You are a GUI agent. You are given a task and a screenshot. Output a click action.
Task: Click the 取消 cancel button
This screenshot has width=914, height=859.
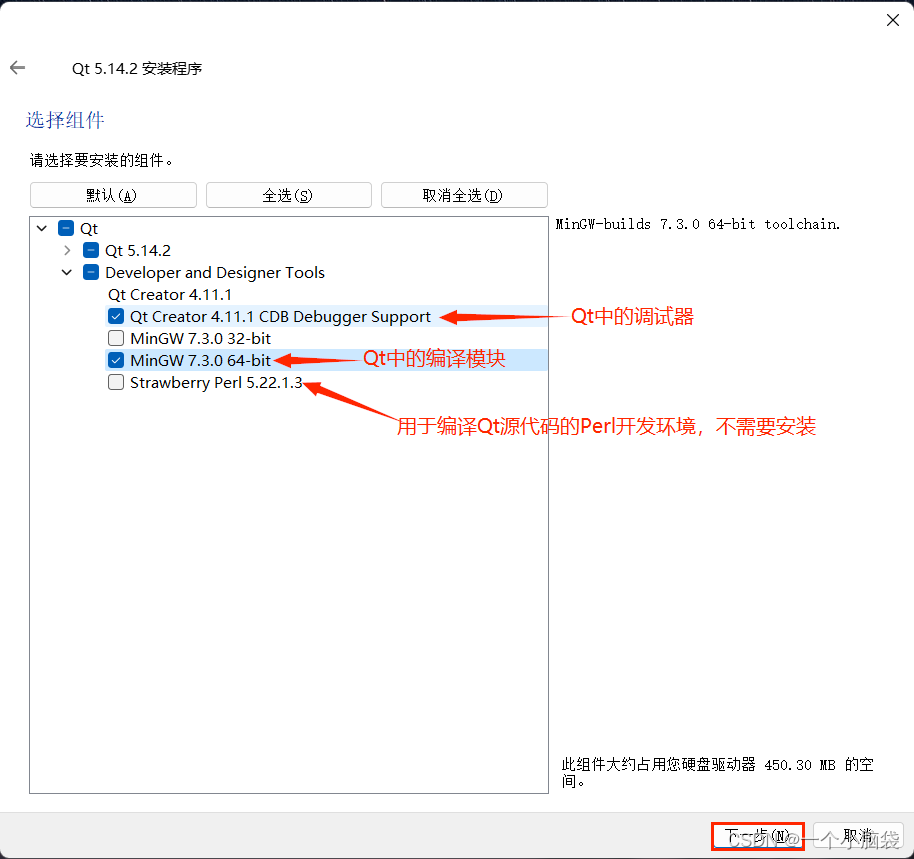coord(858,836)
